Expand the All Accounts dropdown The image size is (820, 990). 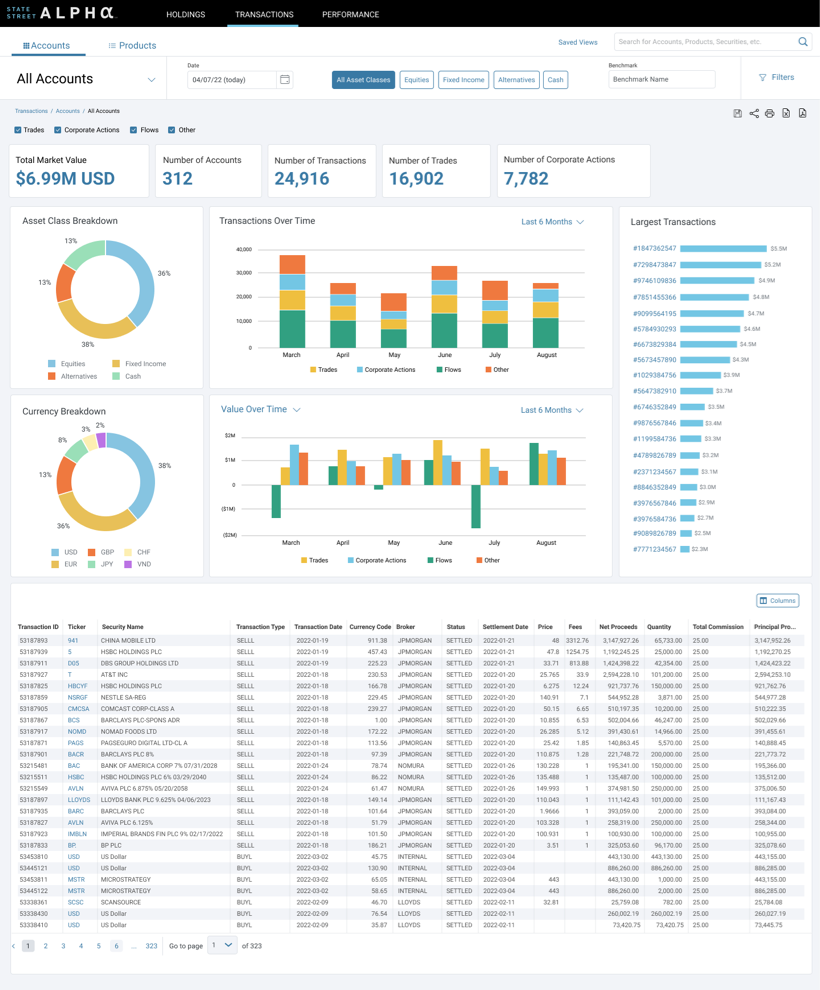pos(151,80)
